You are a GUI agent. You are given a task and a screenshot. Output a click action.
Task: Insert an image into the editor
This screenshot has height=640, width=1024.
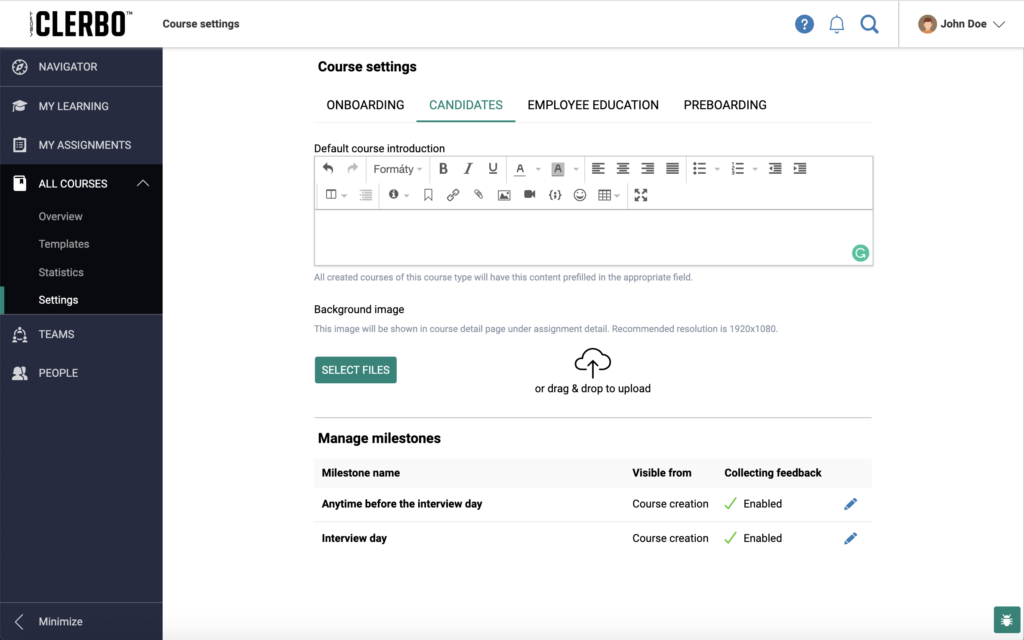click(504, 195)
